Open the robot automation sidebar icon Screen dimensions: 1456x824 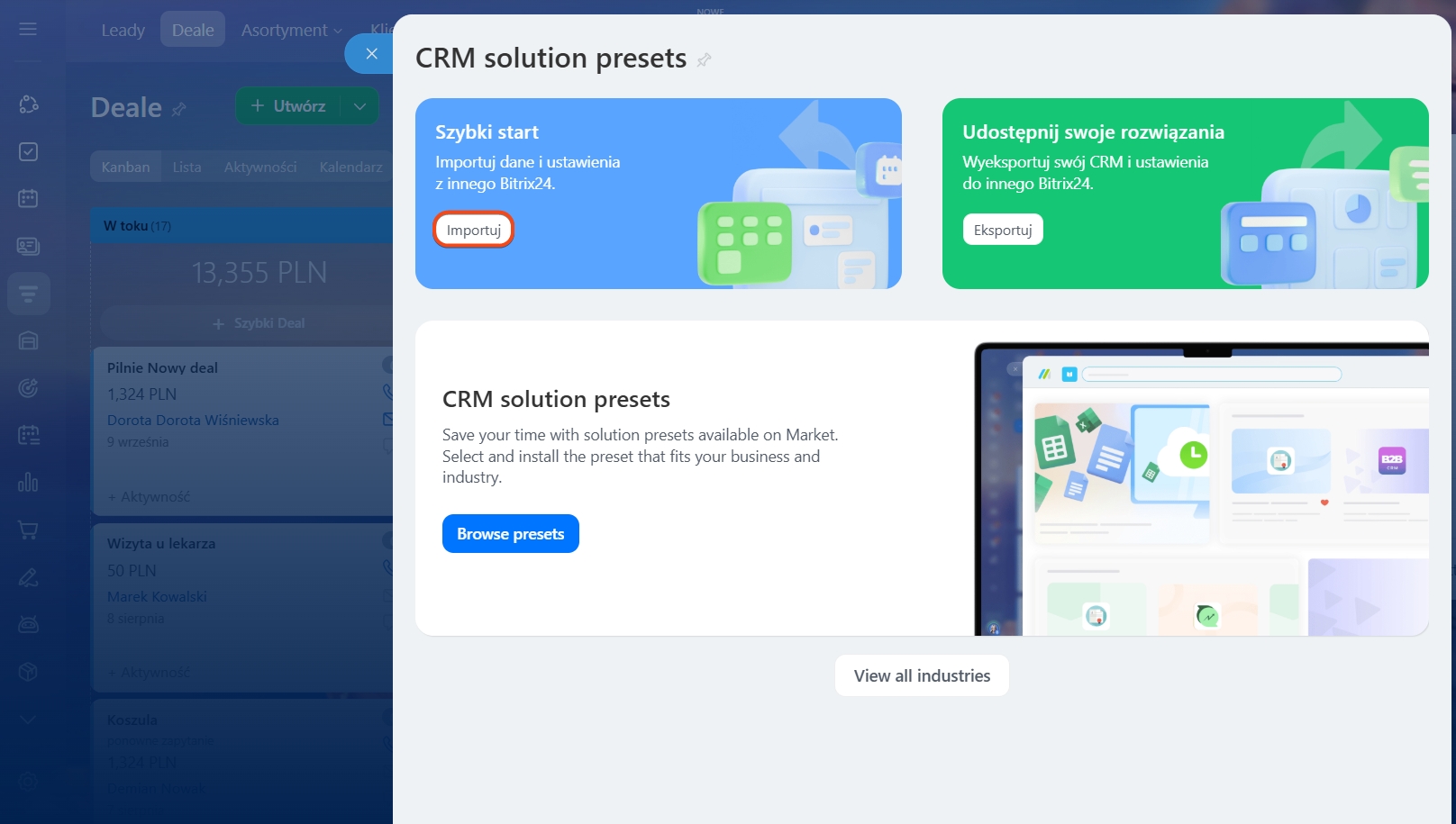[28, 624]
